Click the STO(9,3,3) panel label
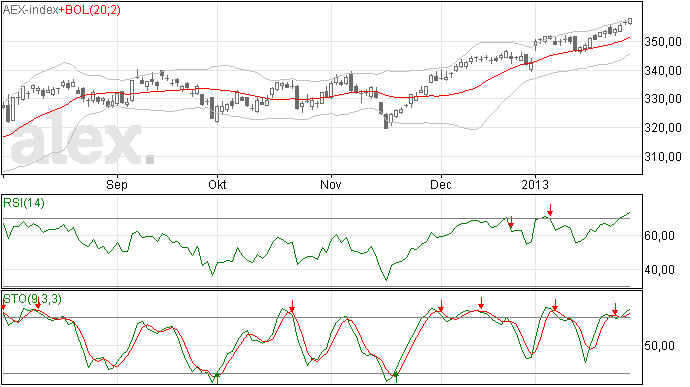690x387 pixels. coord(33,299)
